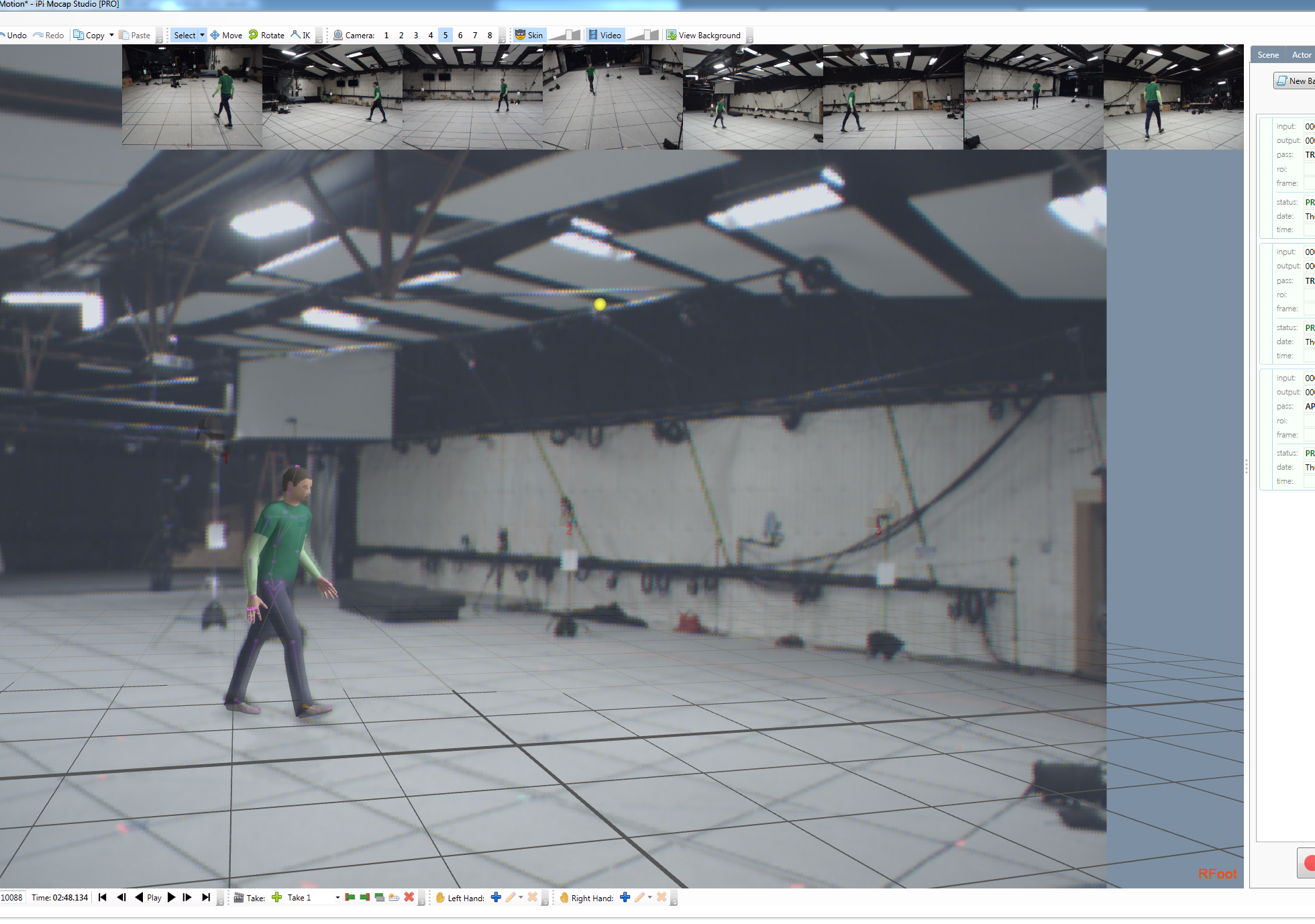Open Left Hand pencil dropdown arrow
Viewport: 1315px width, 924px height.
(x=521, y=898)
